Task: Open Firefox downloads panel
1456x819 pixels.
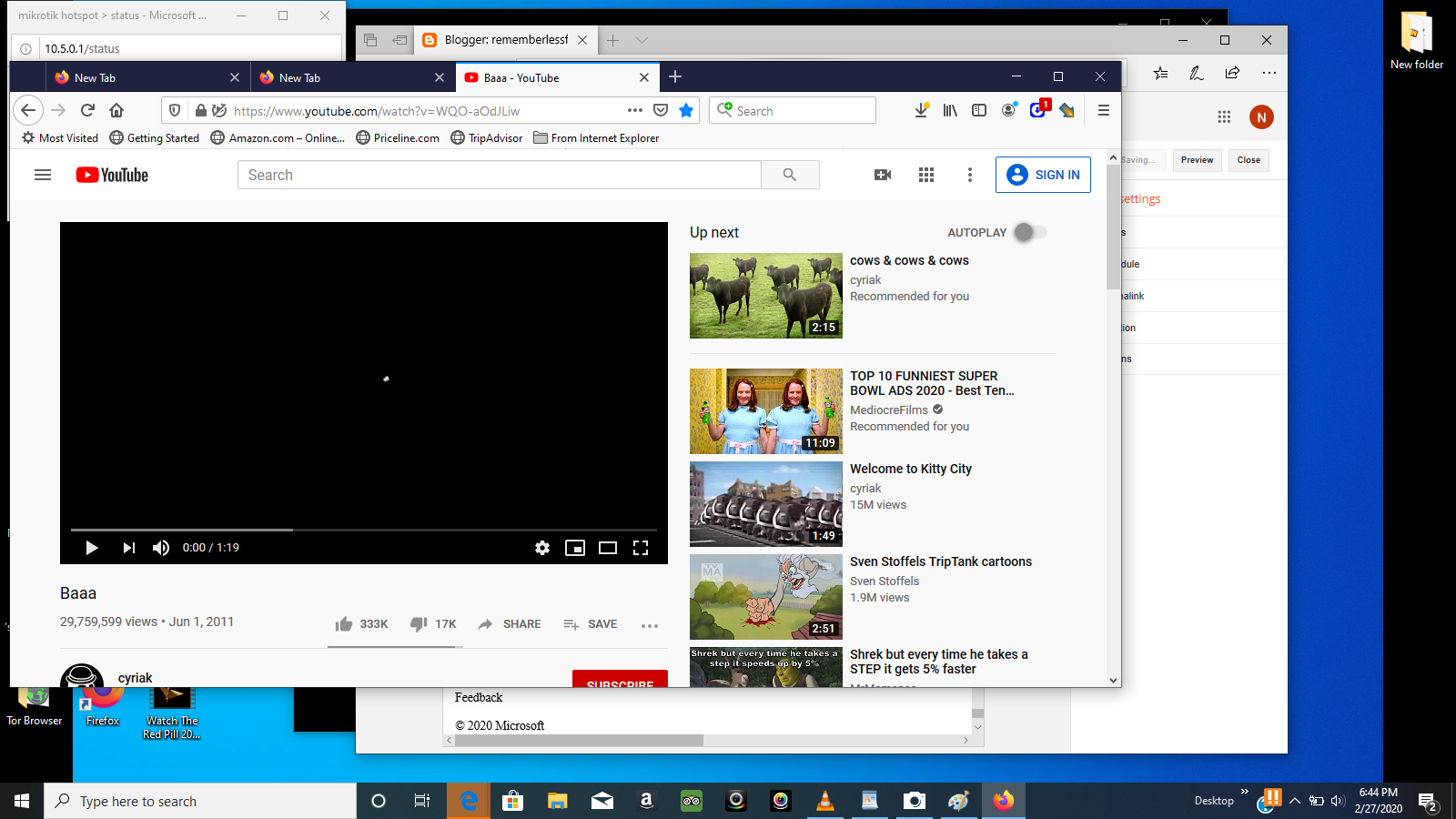Action: 921,110
